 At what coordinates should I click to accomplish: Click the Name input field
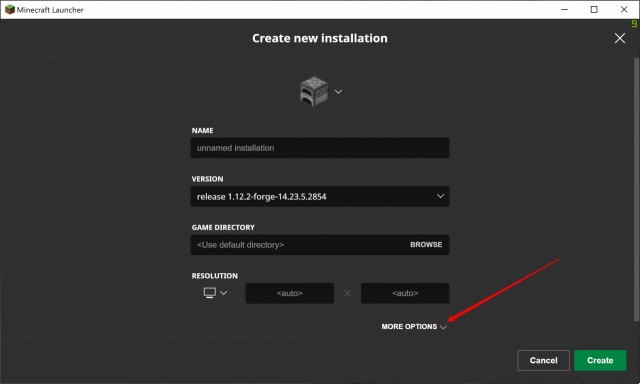tap(320, 148)
